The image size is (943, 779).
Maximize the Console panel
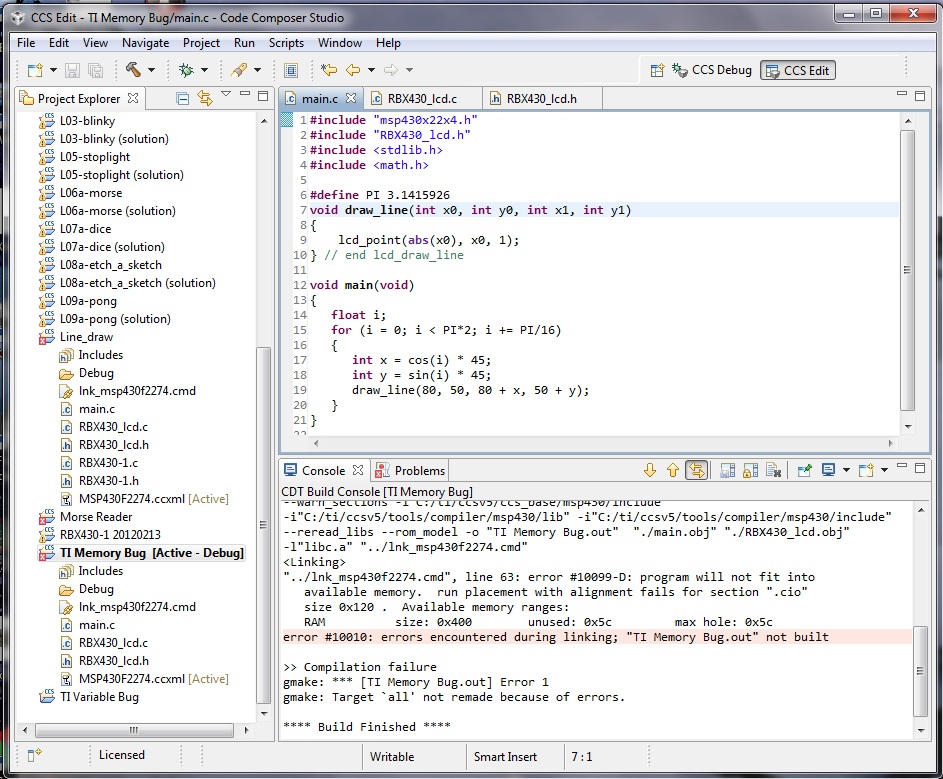click(920, 467)
